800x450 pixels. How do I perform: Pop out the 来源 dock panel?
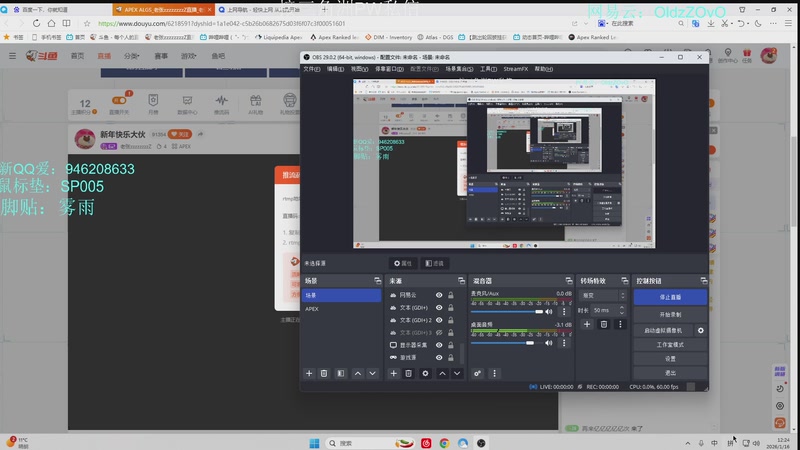461,281
